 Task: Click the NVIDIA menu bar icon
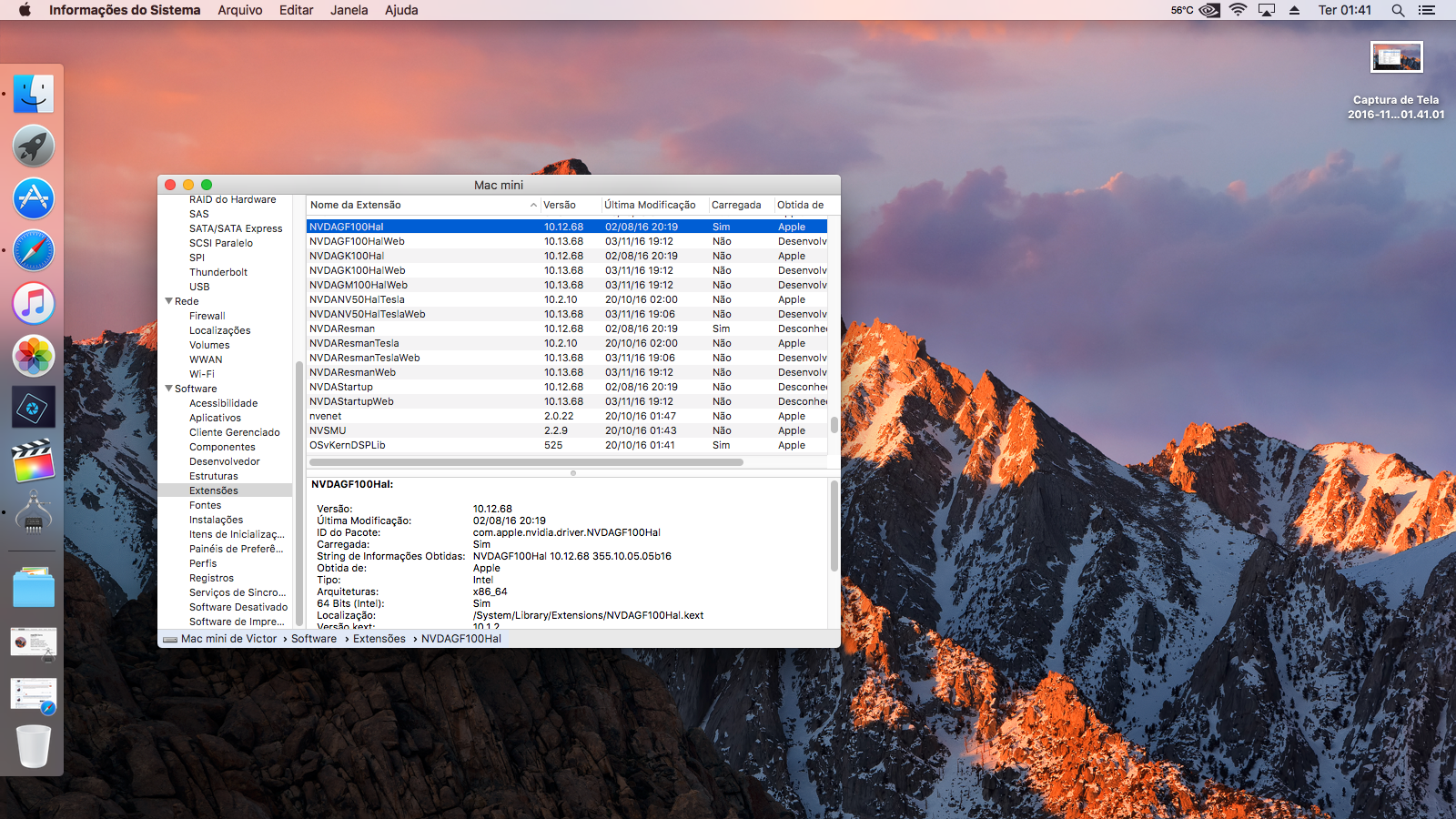pyautogui.click(x=1209, y=10)
